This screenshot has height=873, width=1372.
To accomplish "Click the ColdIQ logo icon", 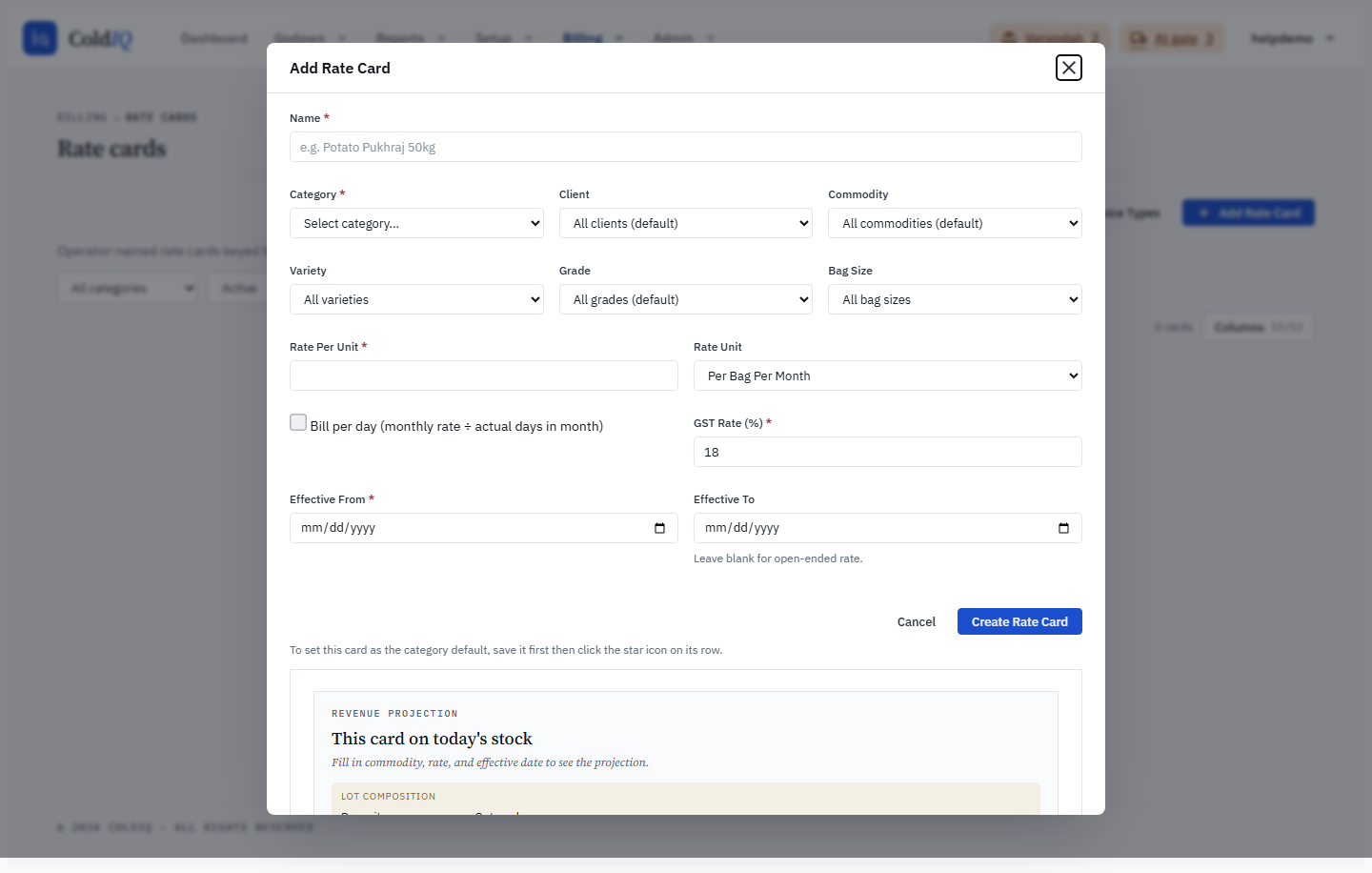I will (x=40, y=38).
